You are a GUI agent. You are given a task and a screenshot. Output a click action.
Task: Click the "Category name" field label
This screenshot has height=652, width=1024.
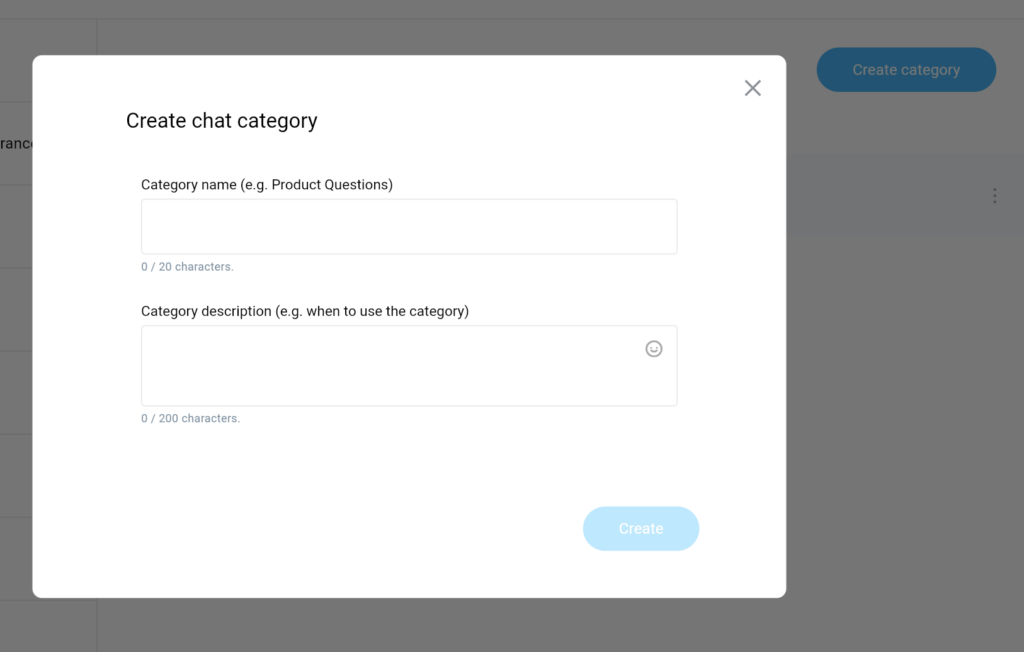pos(189,185)
